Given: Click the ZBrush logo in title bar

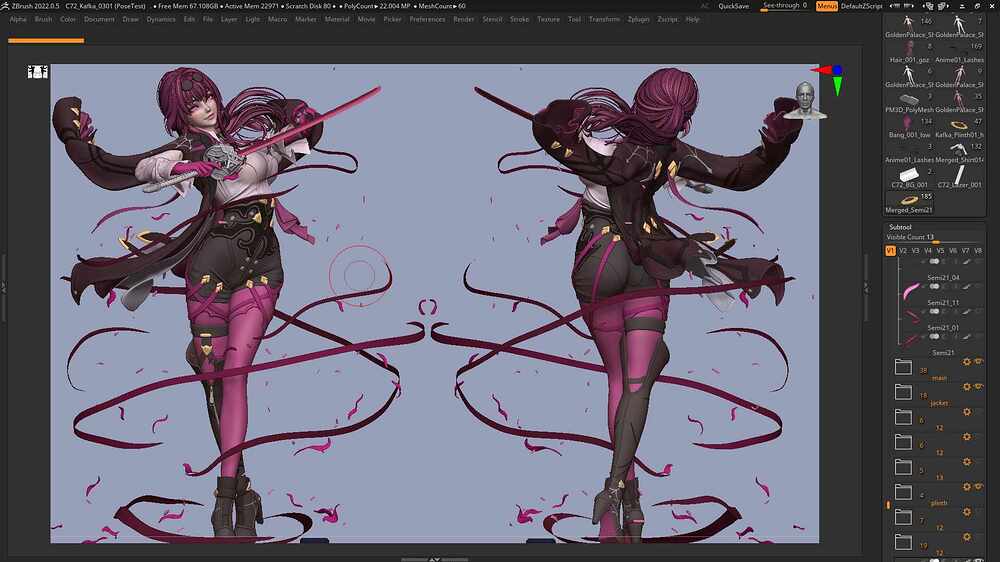Looking at the screenshot, I should (x=5, y=6).
